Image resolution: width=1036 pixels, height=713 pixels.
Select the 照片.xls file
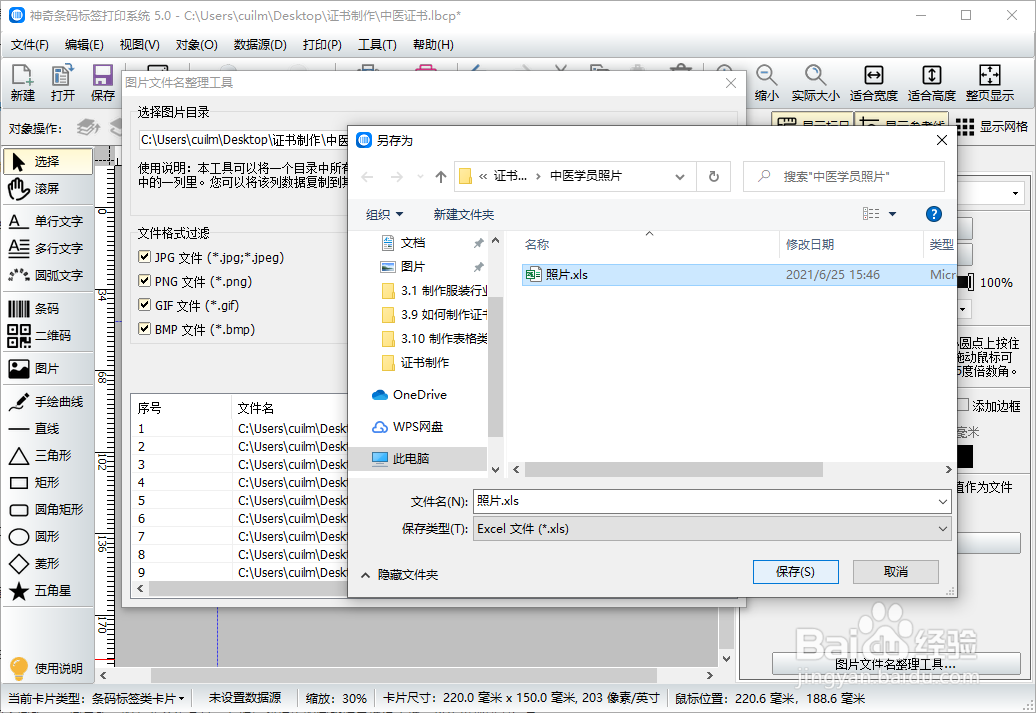tap(738, 275)
